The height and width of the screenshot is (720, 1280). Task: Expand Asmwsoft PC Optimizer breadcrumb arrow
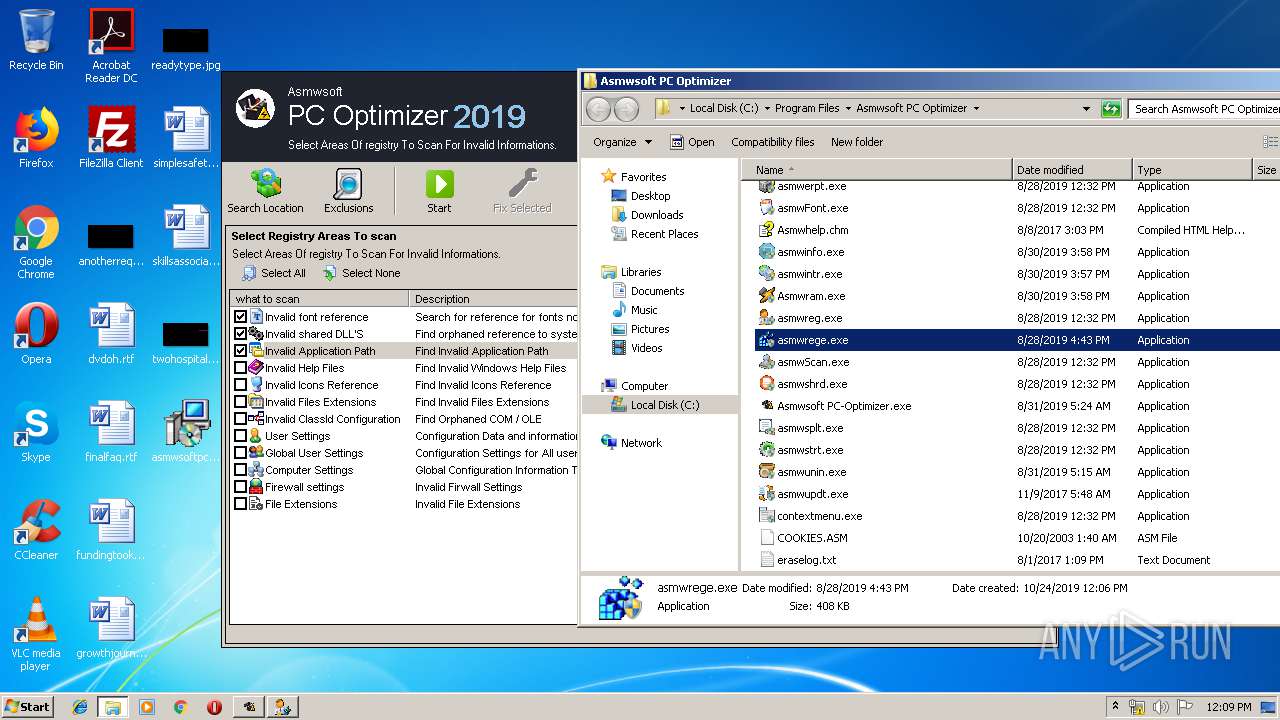[x=976, y=108]
